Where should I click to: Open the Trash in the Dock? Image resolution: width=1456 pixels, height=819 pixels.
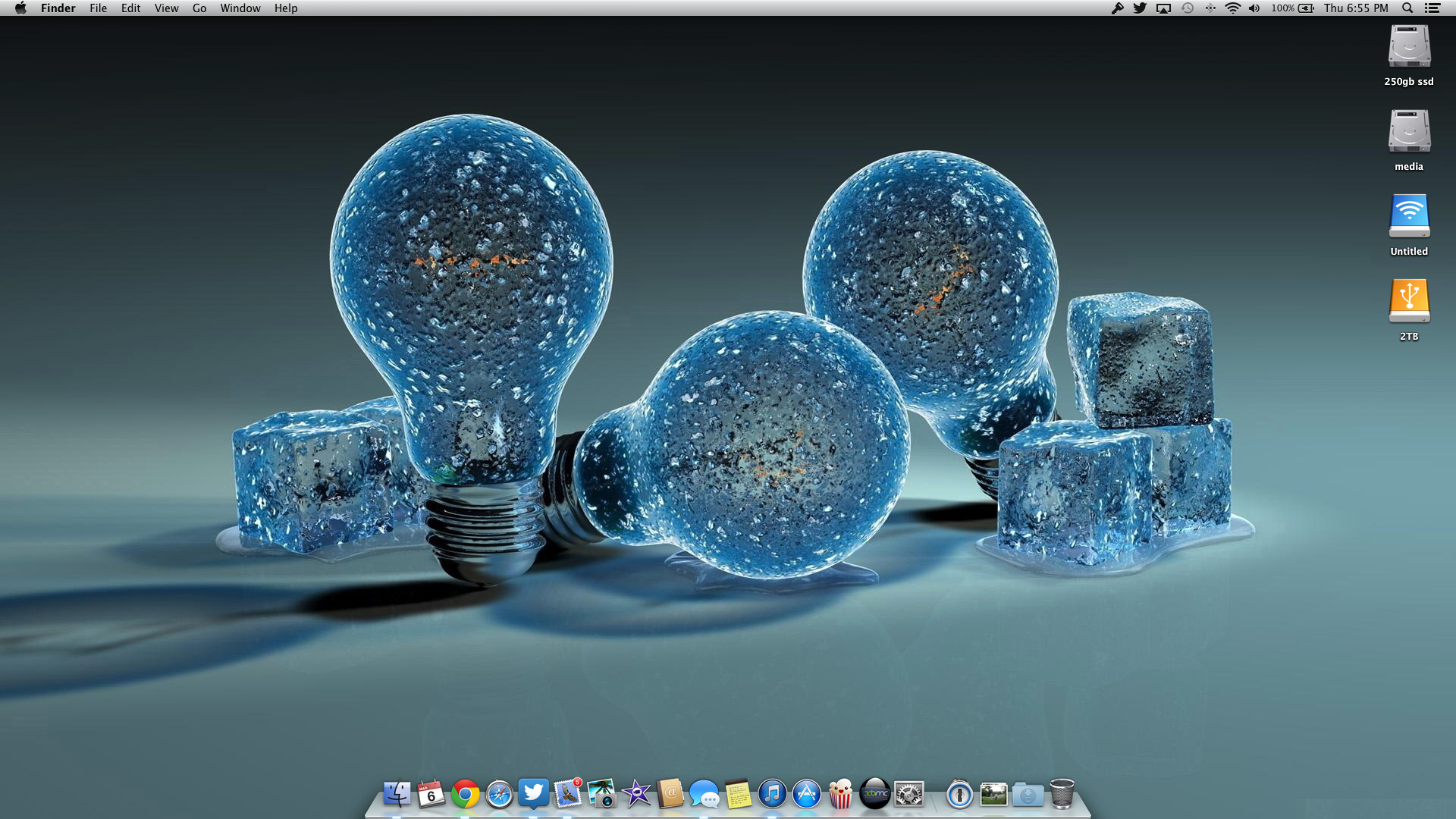pyautogui.click(x=1062, y=794)
